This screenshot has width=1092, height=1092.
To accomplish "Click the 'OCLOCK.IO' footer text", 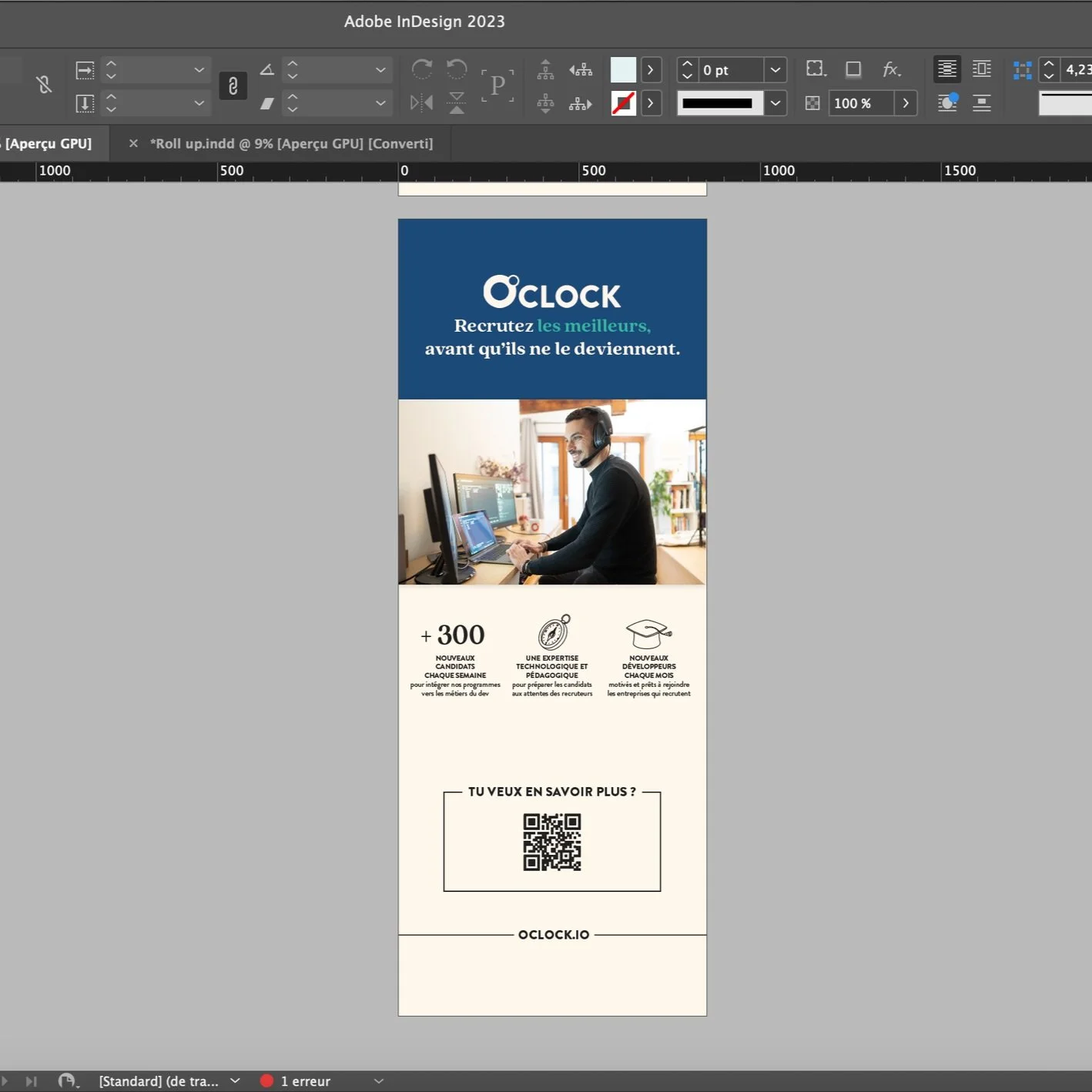I will [554, 934].
